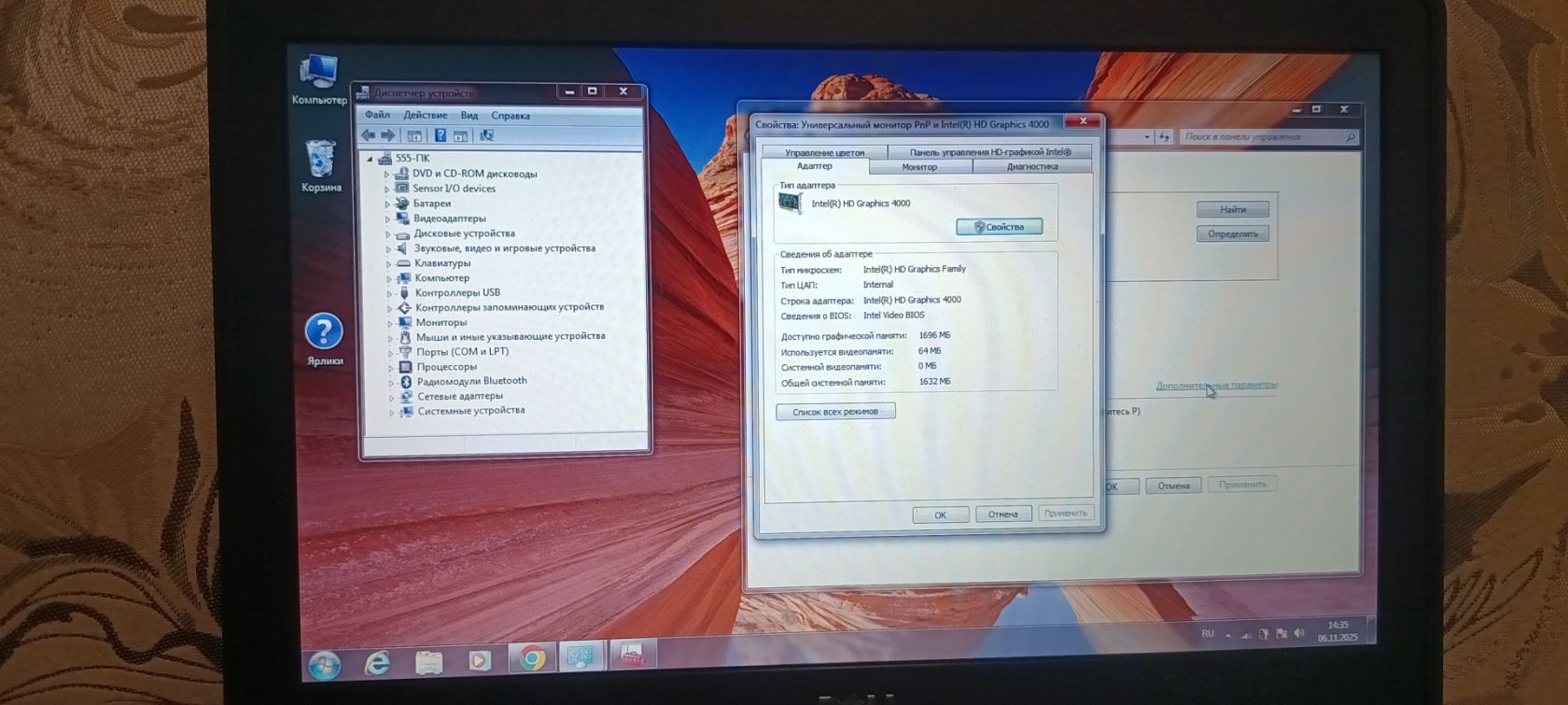Click the Action Center flag tray icon

click(1281, 634)
